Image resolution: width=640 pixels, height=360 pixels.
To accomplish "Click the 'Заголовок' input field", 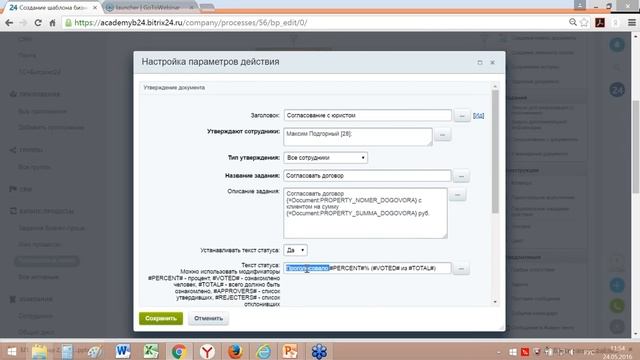I will (367, 116).
